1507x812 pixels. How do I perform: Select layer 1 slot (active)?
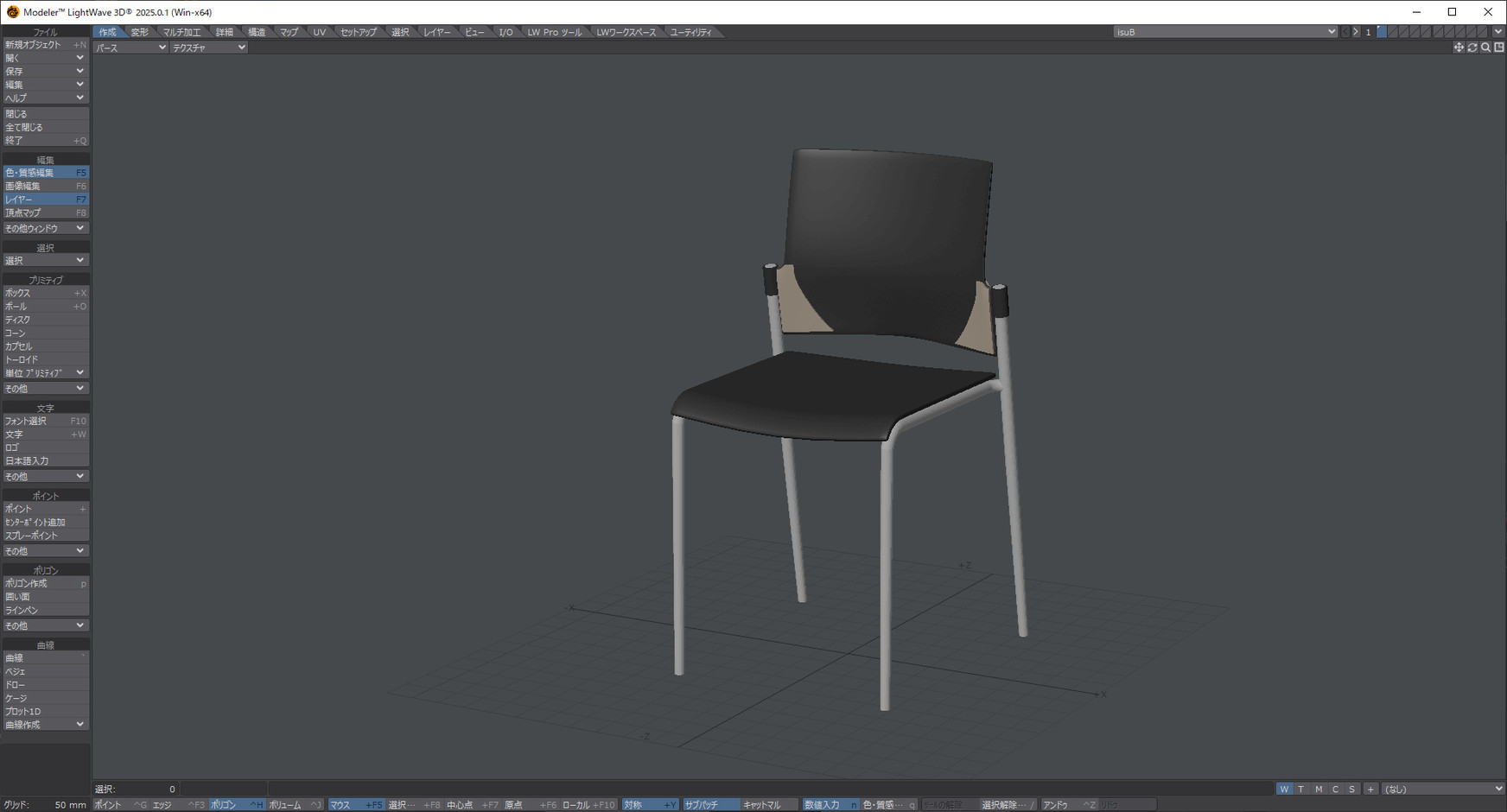tap(1382, 32)
